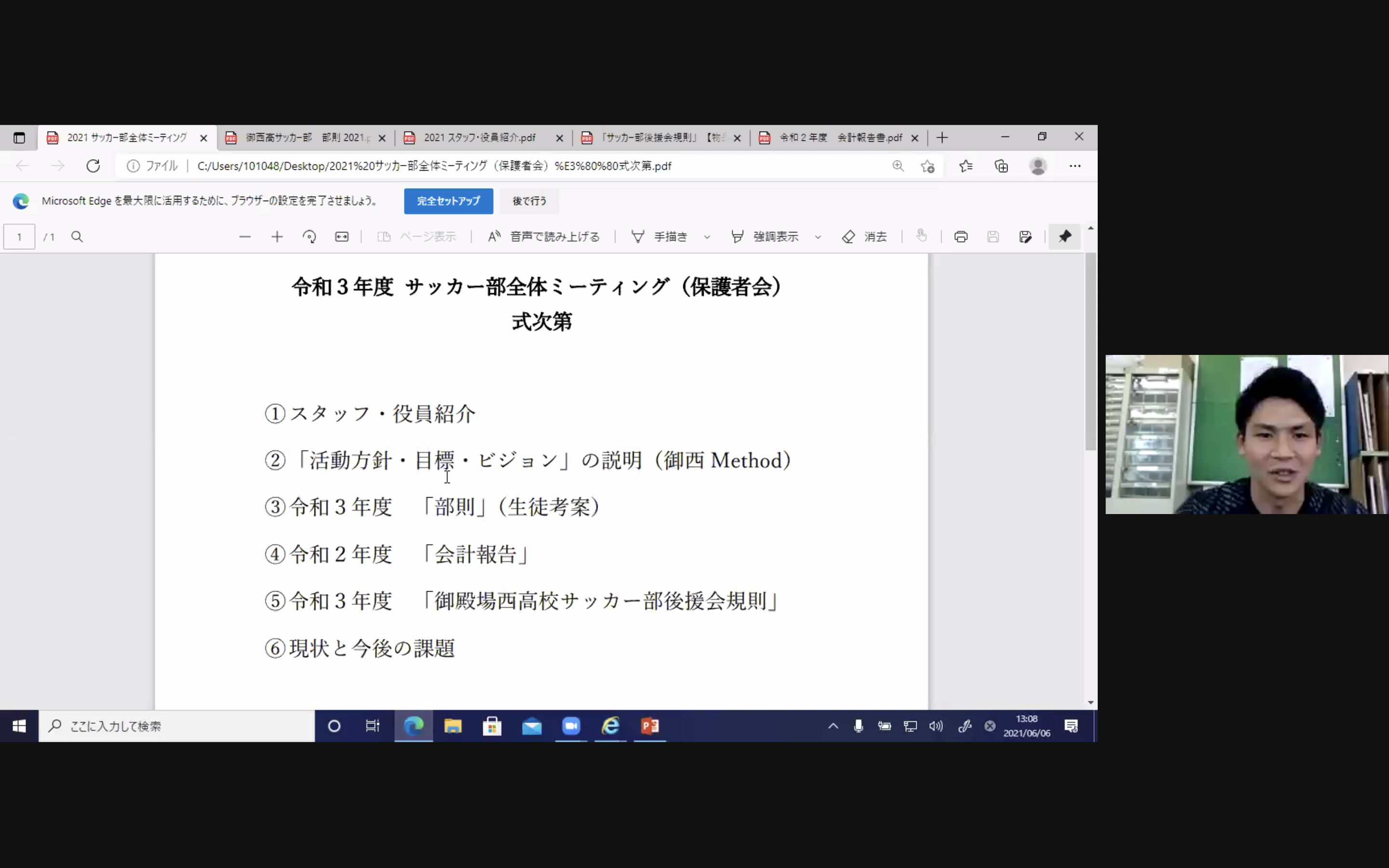Expand the 強調表示 dropdown arrow

(x=818, y=237)
